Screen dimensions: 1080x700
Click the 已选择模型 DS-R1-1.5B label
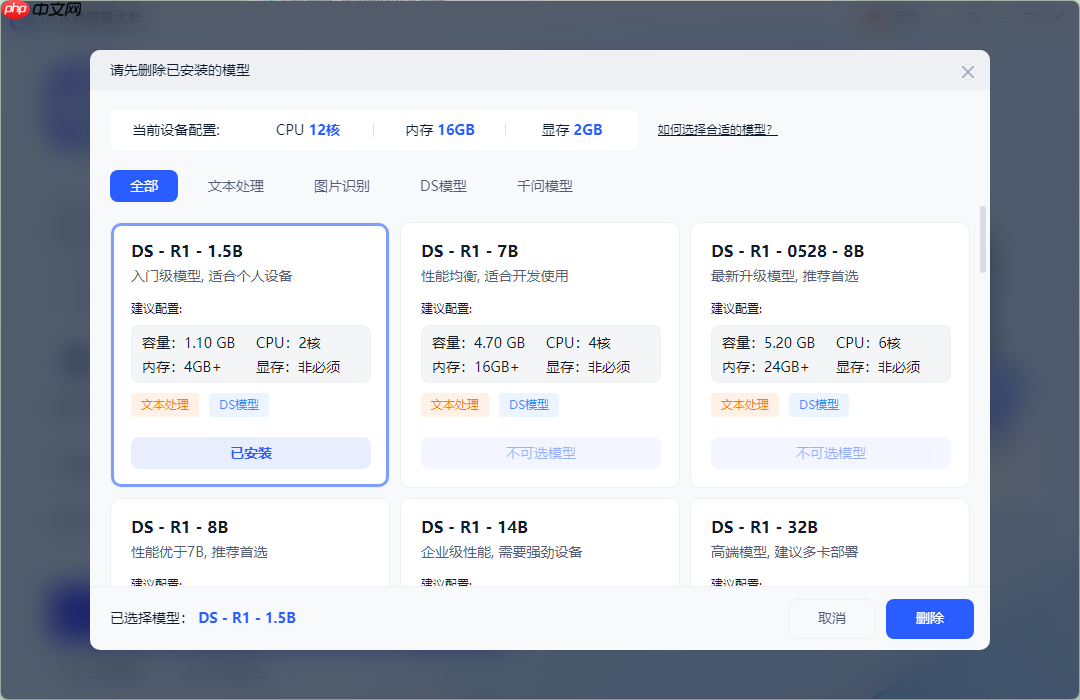pyautogui.click(x=200, y=617)
